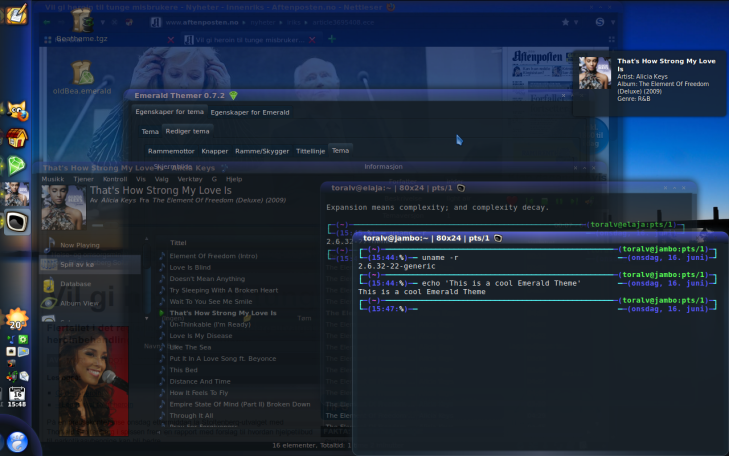This screenshot has height=456, width=729.
Task: Select track Doesn't Mean Anything
Action: coord(207,279)
